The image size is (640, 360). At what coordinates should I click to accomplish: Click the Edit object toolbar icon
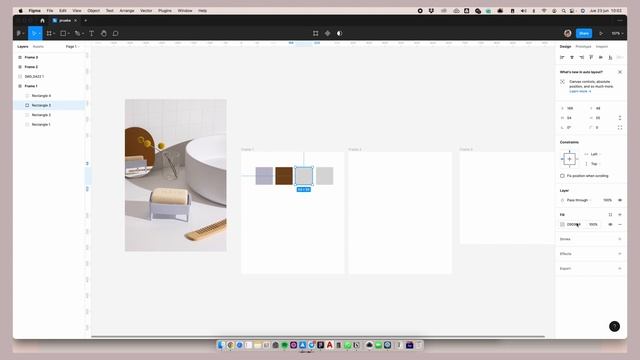pos(316,33)
